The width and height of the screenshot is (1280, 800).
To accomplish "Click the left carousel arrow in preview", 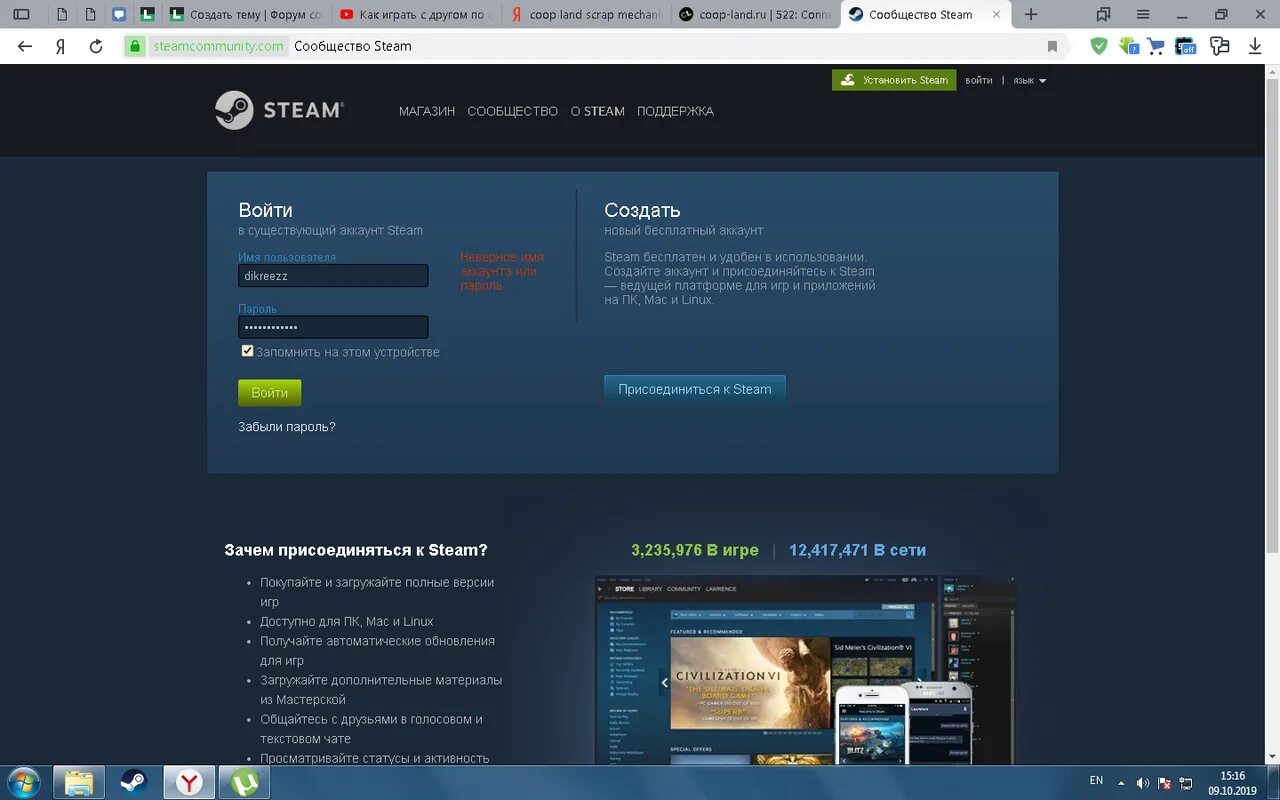I will click(x=664, y=683).
